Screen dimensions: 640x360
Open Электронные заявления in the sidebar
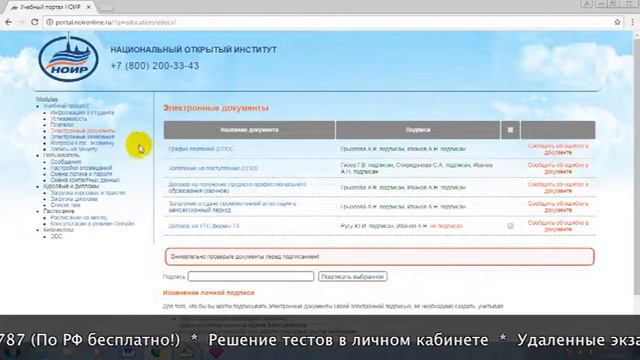[x=82, y=137]
